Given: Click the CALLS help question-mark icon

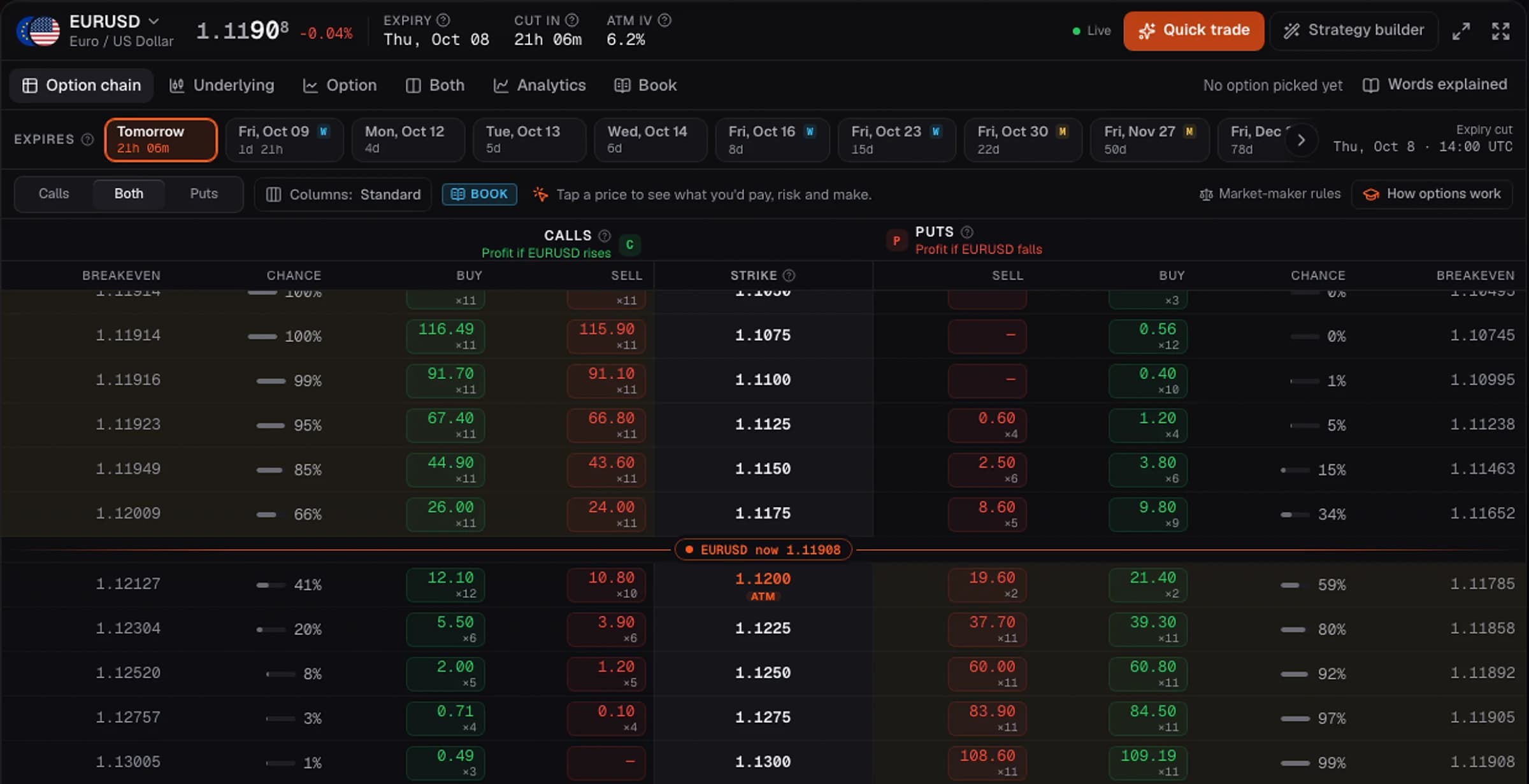Looking at the screenshot, I should [x=605, y=236].
